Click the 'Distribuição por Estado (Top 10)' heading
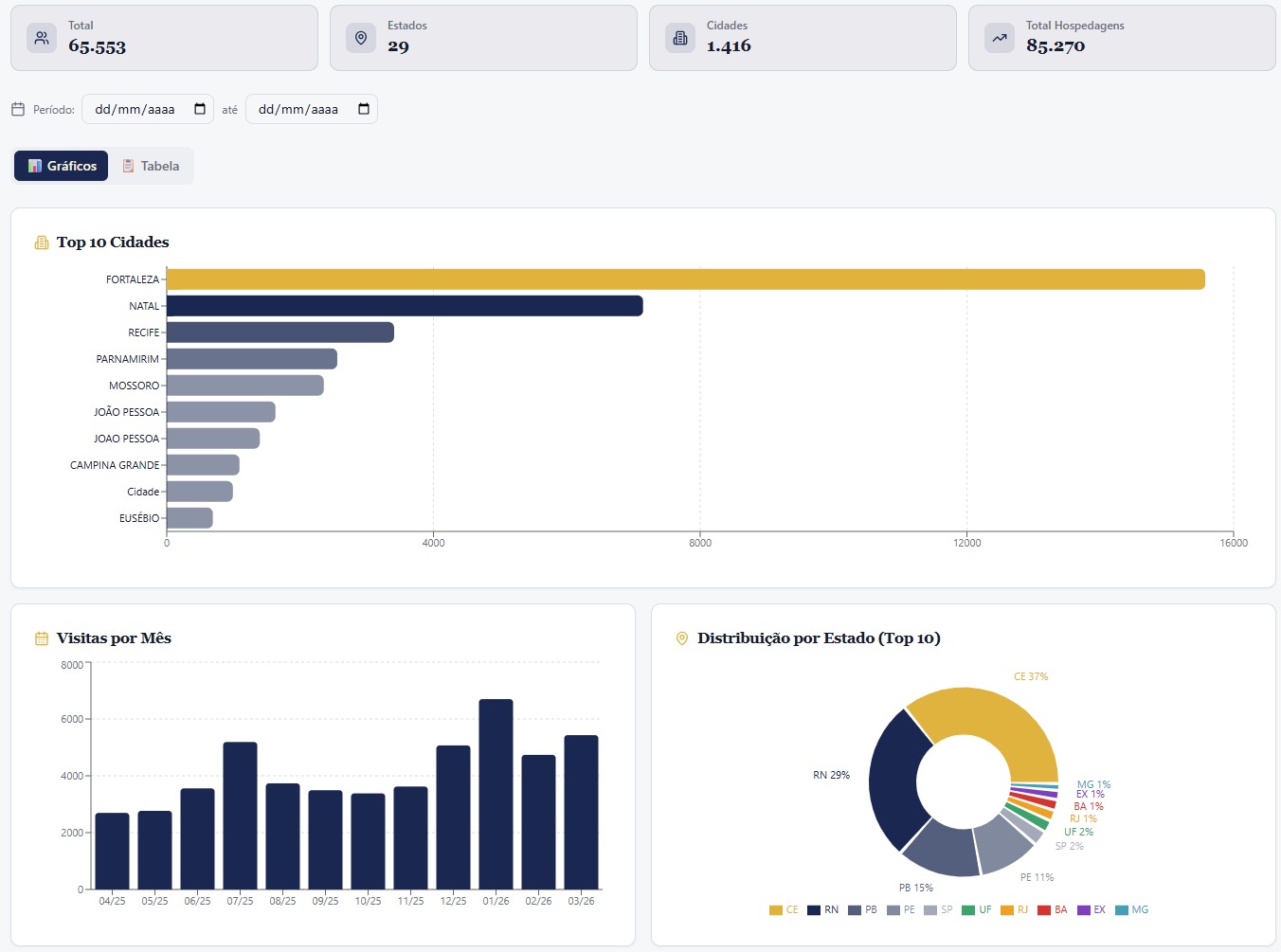 point(819,638)
